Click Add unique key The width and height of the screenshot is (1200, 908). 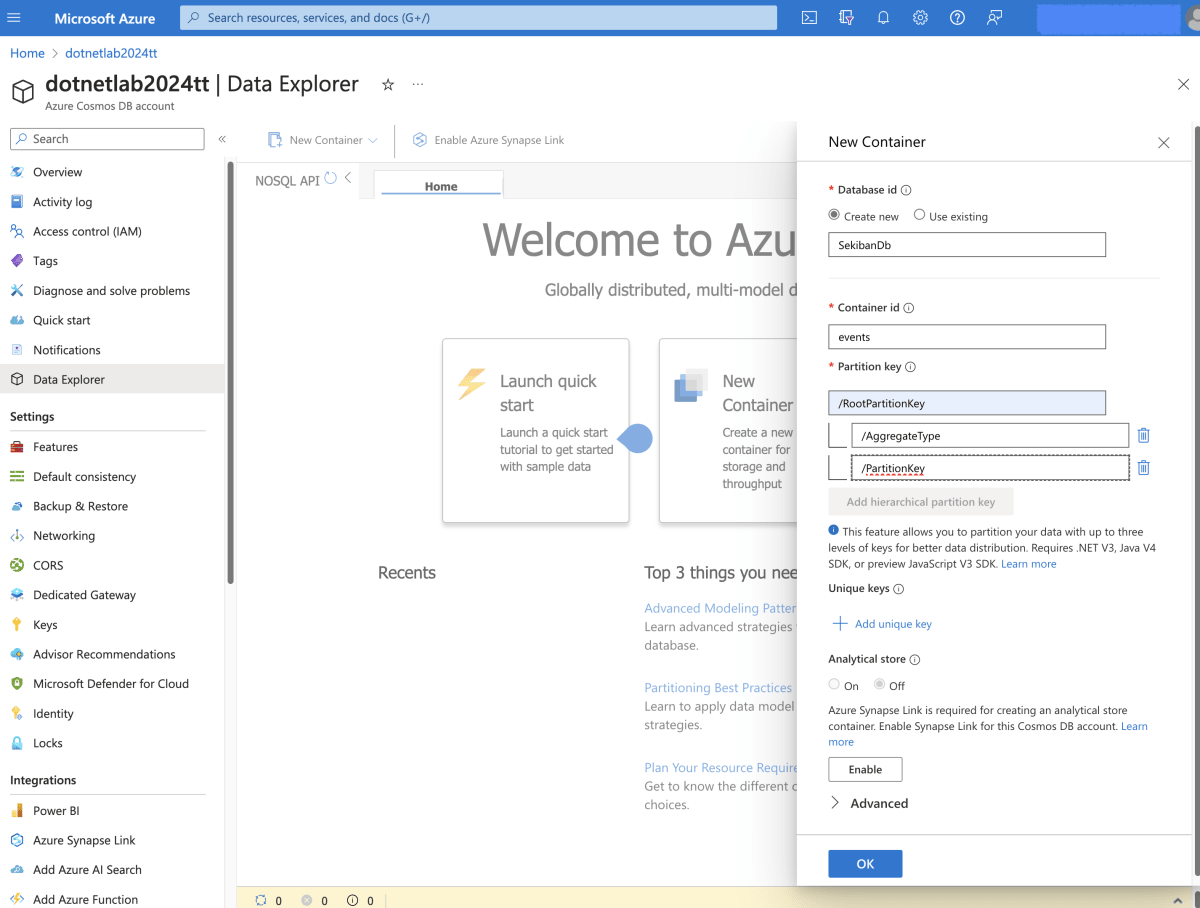pyautogui.click(x=882, y=624)
